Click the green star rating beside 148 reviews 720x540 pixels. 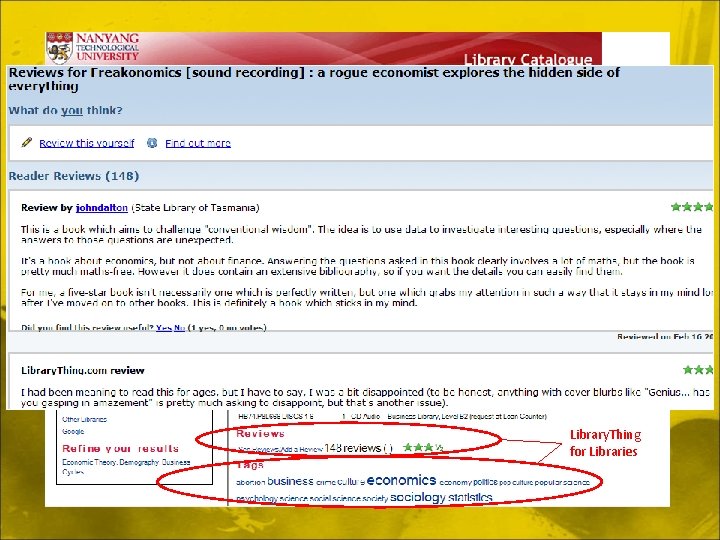[423, 447]
